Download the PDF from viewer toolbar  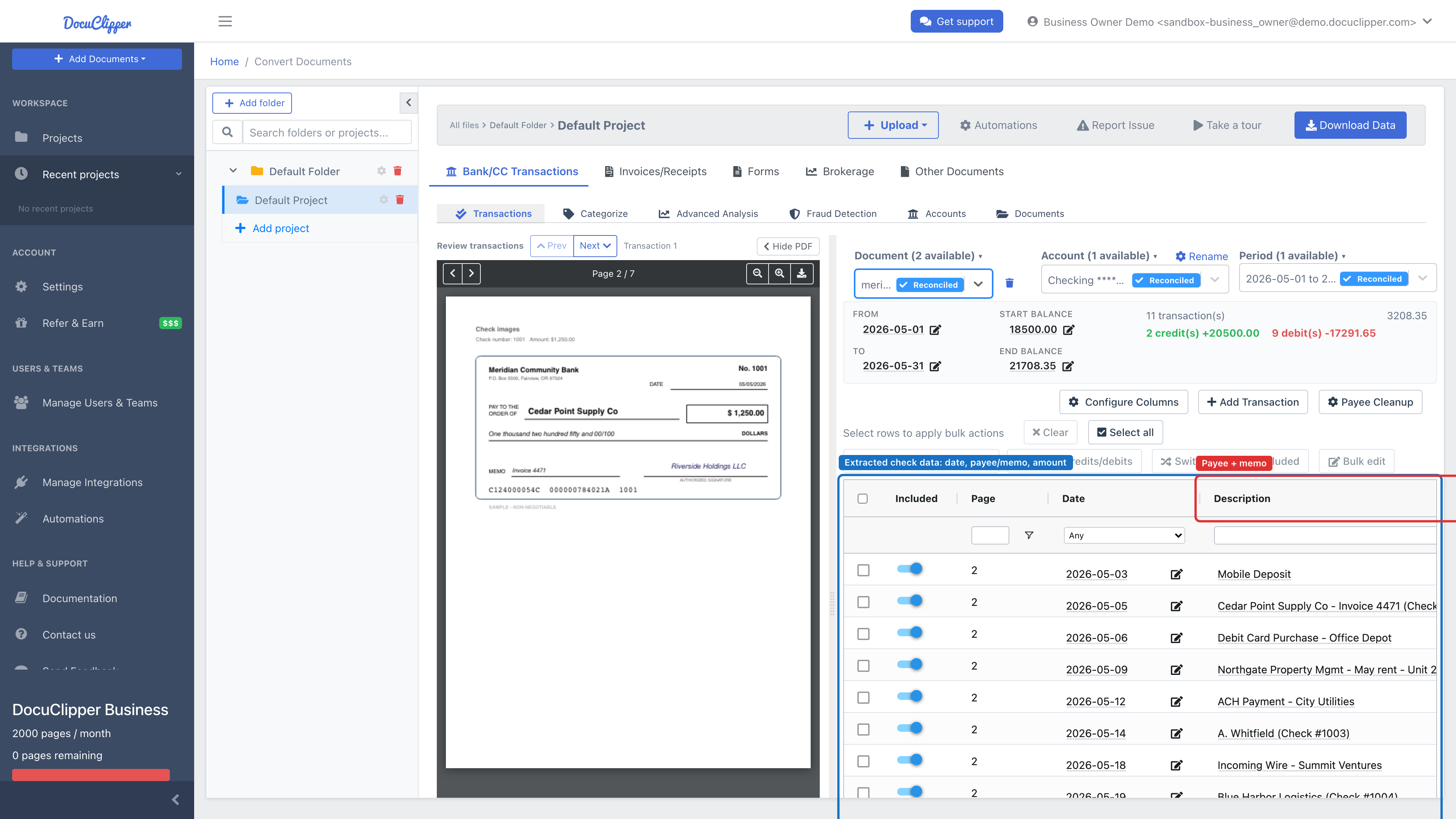click(802, 273)
